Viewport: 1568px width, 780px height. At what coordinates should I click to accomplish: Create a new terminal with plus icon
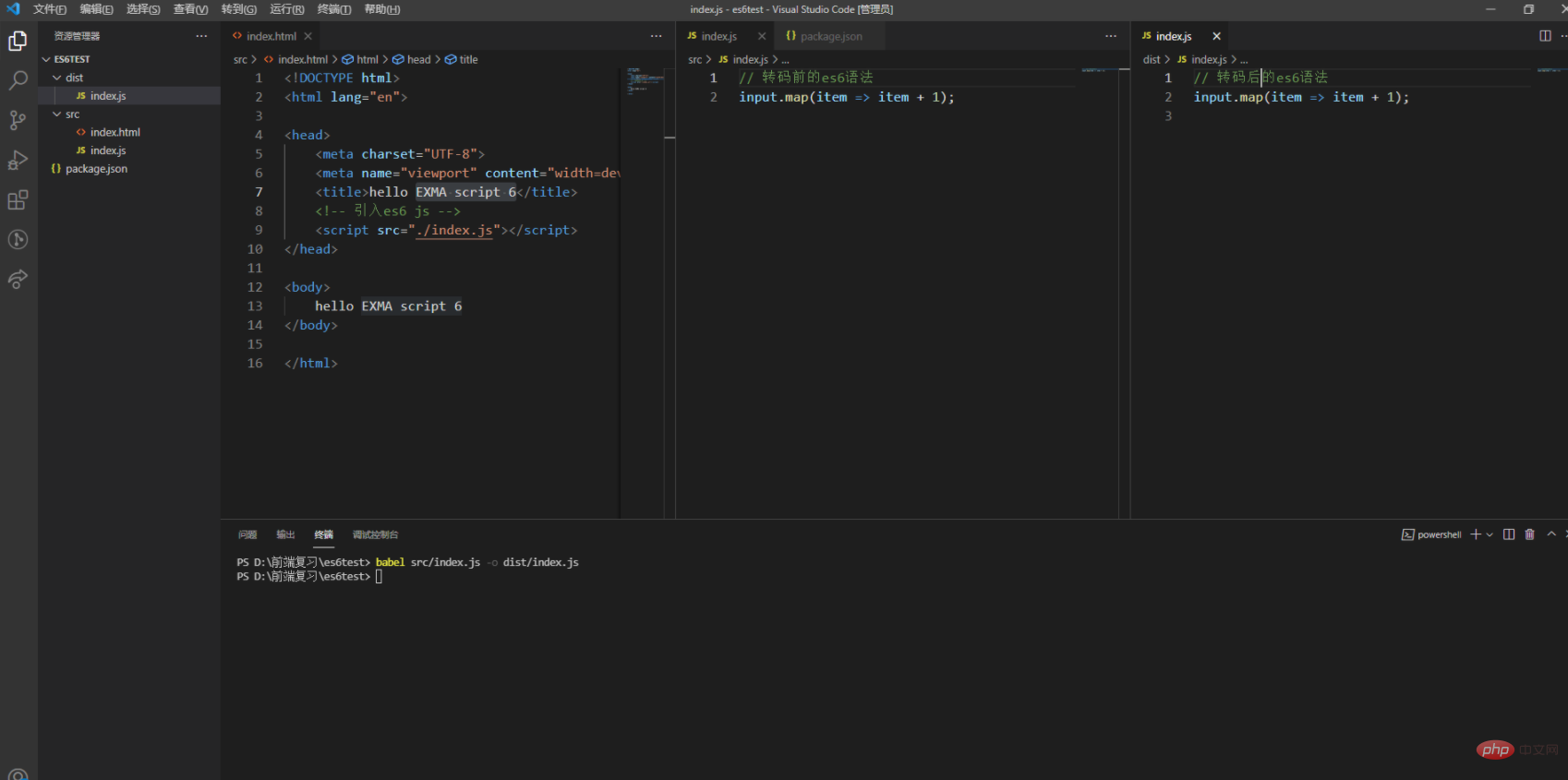tap(1476, 534)
